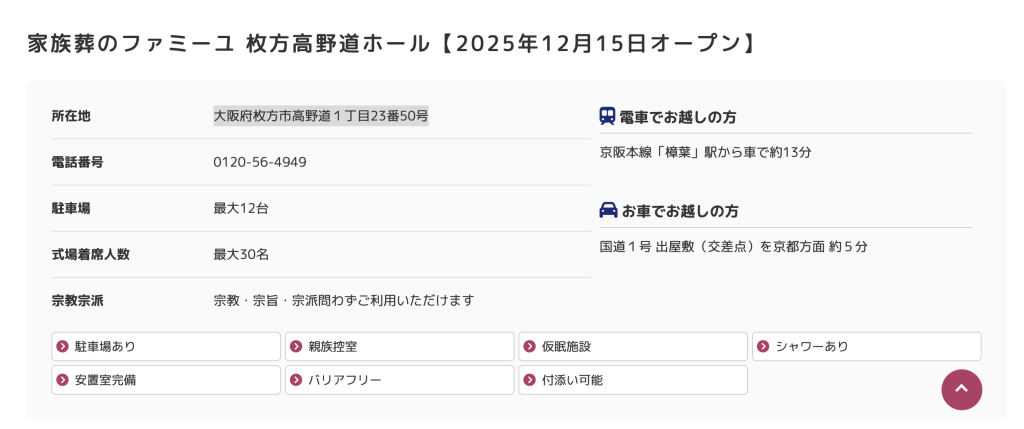The image size is (1024, 429).
Task: Click the arrow icon in 駐車場あり tag
Action: coord(63,347)
